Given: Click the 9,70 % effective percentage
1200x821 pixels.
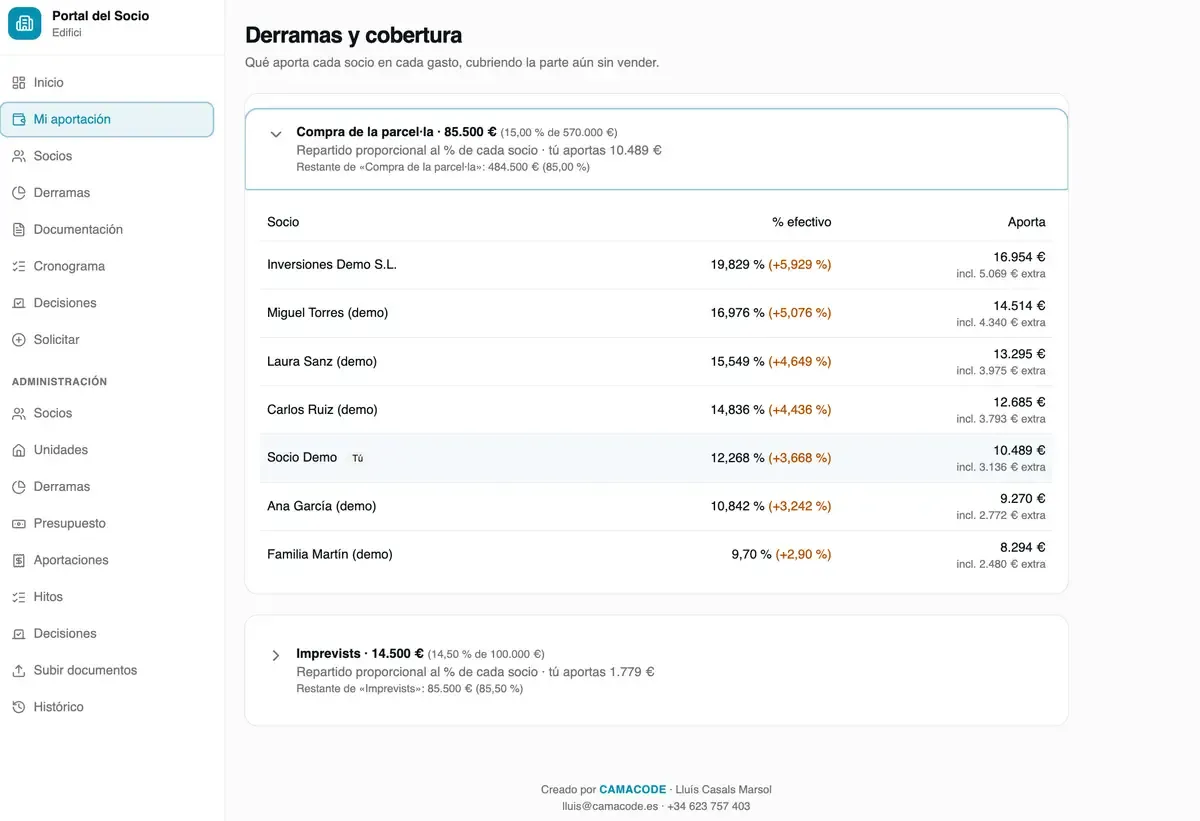Looking at the screenshot, I should (751, 554).
